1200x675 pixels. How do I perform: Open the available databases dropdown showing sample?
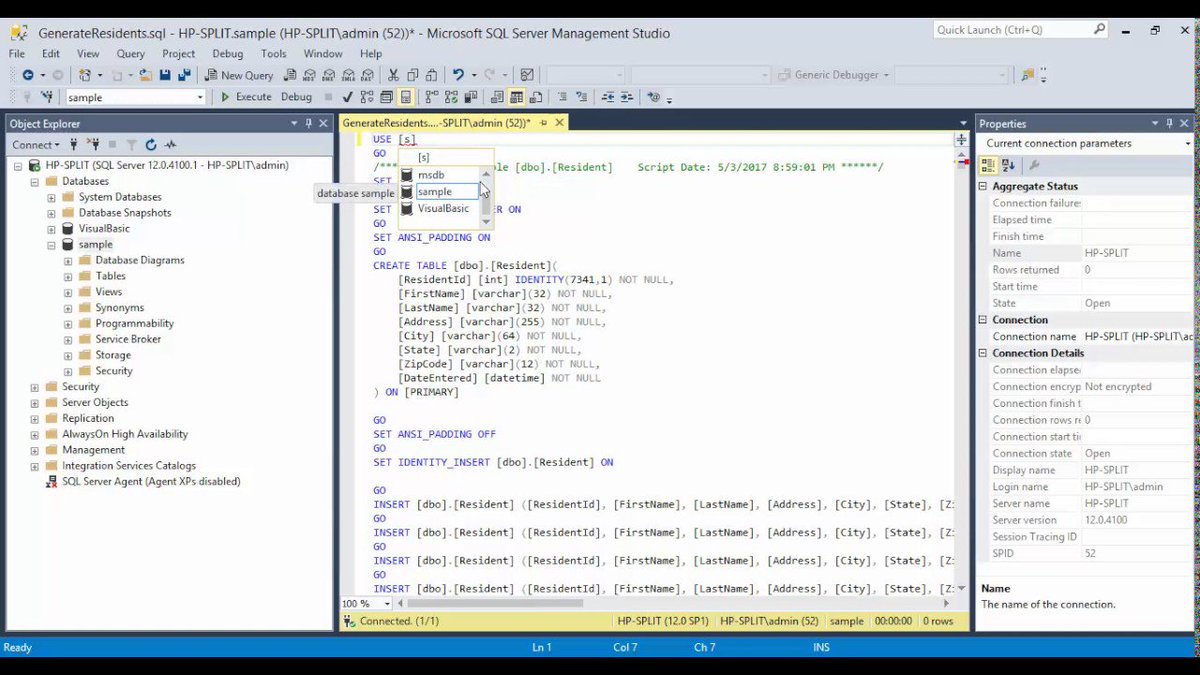[200, 96]
